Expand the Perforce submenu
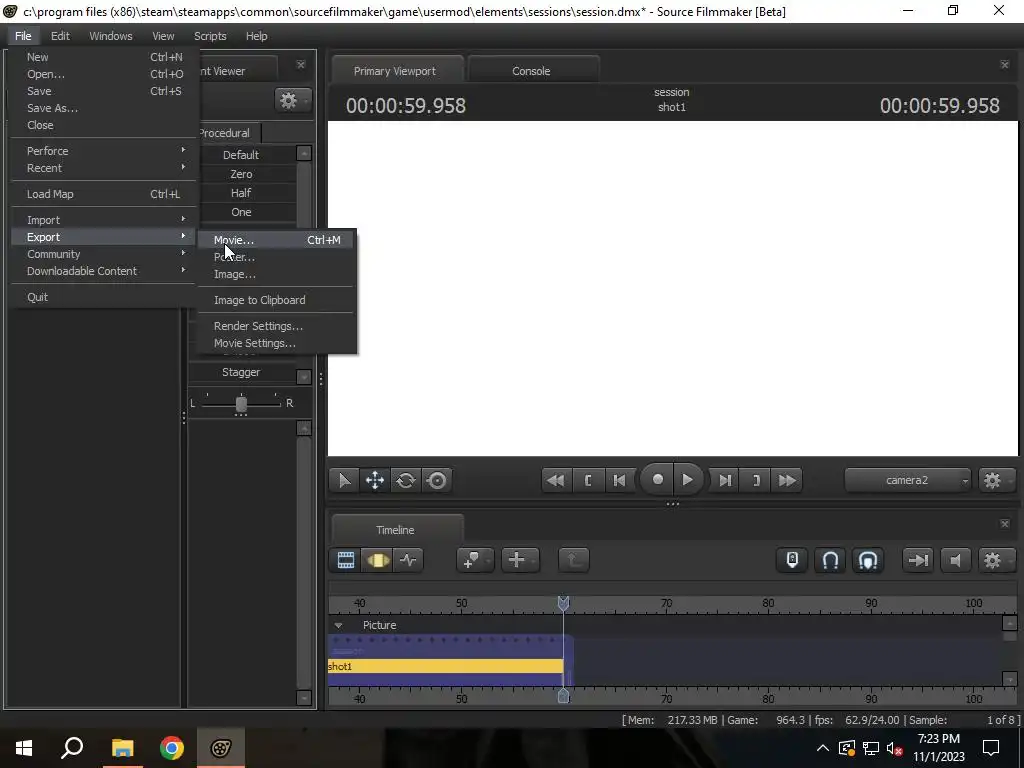Viewport: 1024px width, 768px height. point(104,151)
